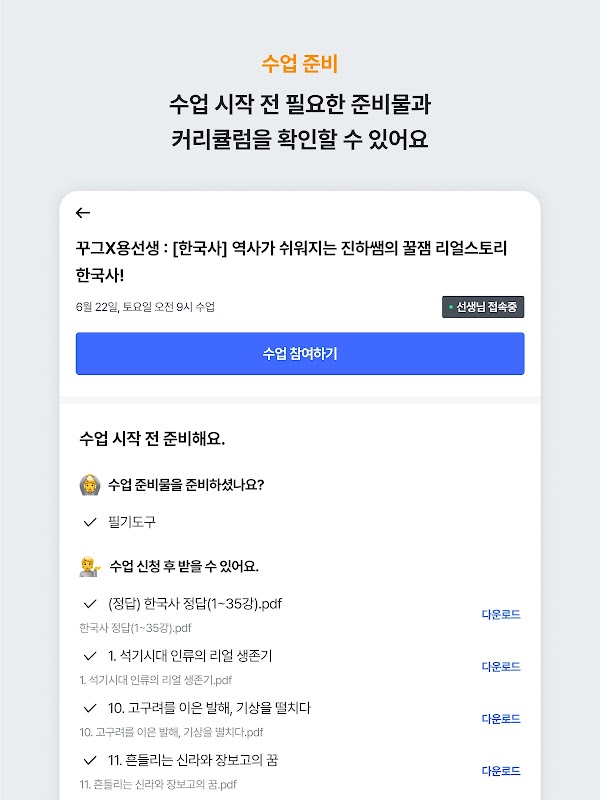Click the back arrow icon
This screenshot has height=800, width=600.
tap(83, 213)
